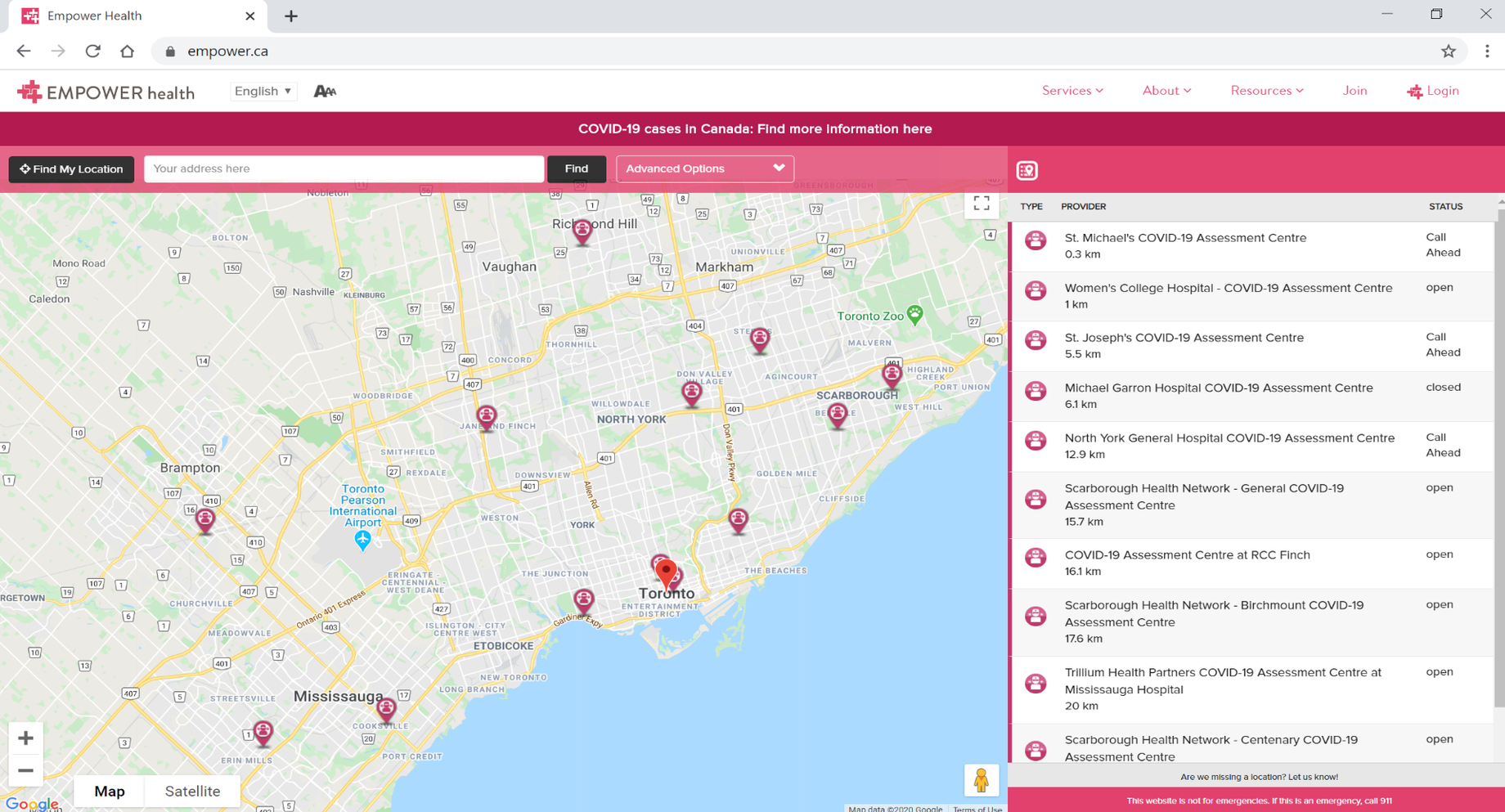
Task: Toggle fullscreen map view
Action: coord(982,204)
